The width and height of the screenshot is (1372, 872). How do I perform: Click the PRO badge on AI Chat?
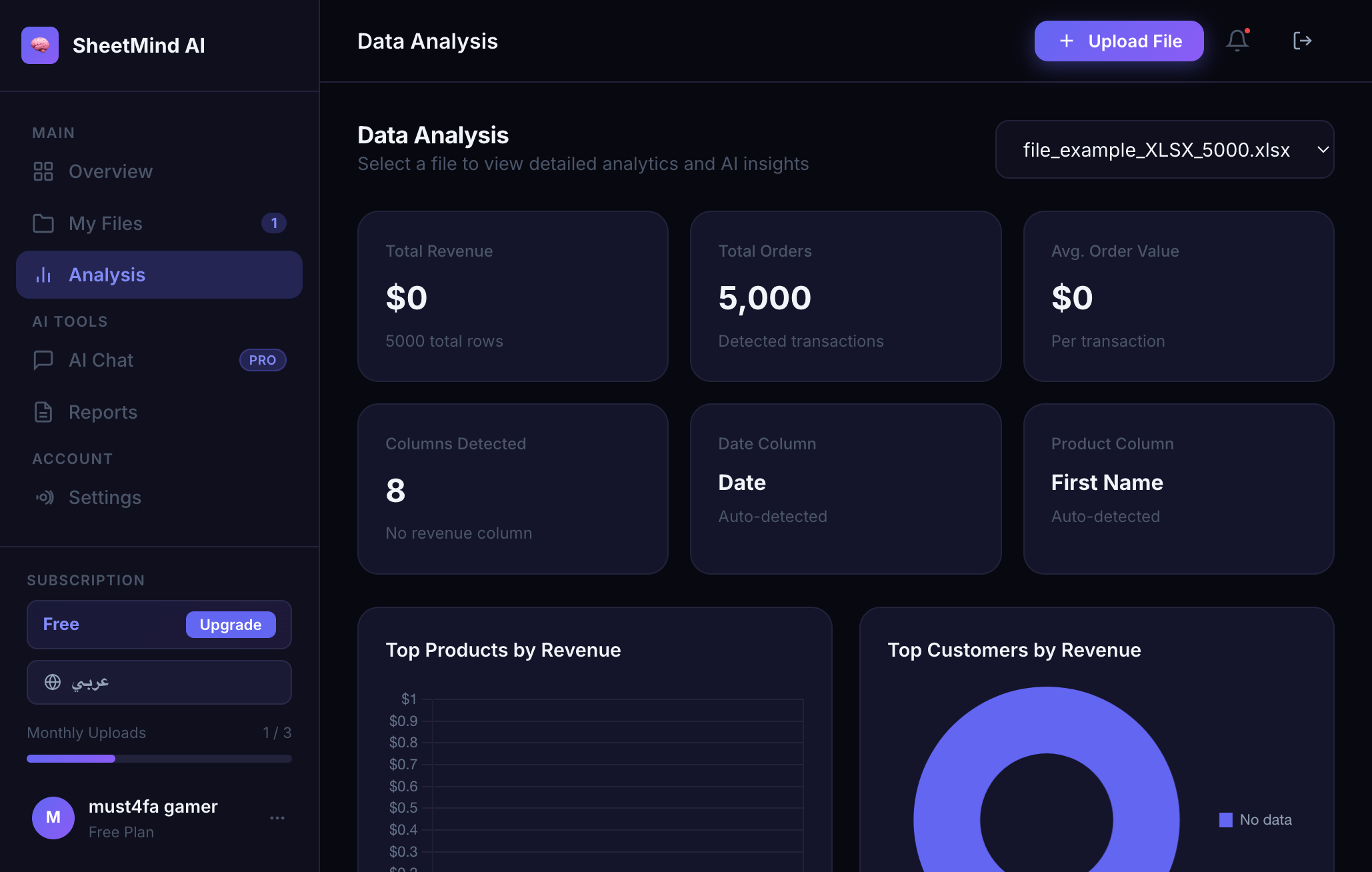(x=263, y=360)
